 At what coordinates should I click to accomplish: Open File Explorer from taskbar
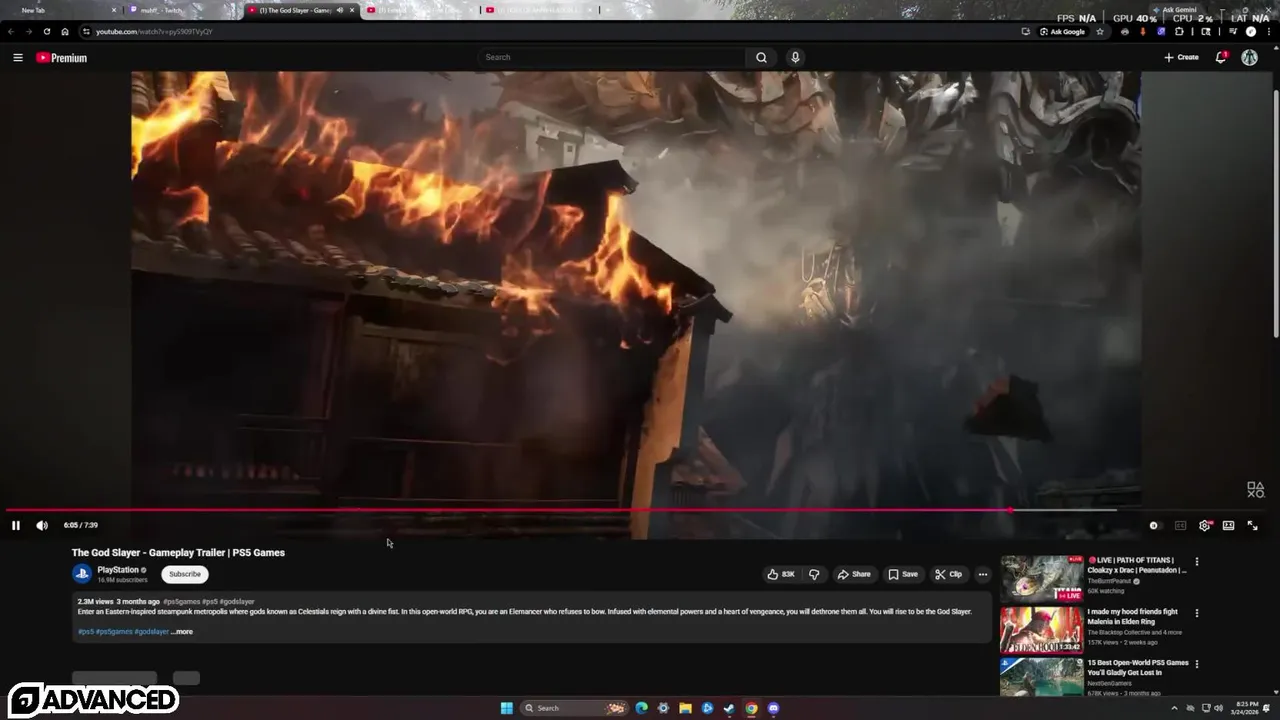(x=685, y=708)
